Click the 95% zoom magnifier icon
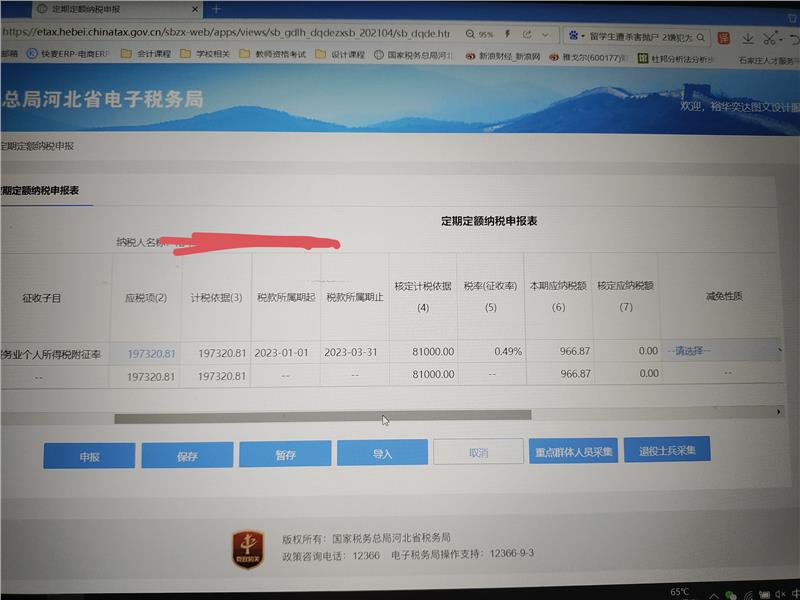This screenshot has height=600, width=800. (x=472, y=34)
